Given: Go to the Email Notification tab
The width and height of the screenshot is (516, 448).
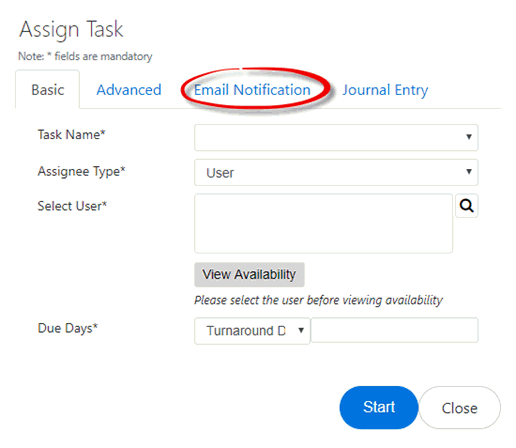Looking at the screenshot, I should click(x=252, y=90).
